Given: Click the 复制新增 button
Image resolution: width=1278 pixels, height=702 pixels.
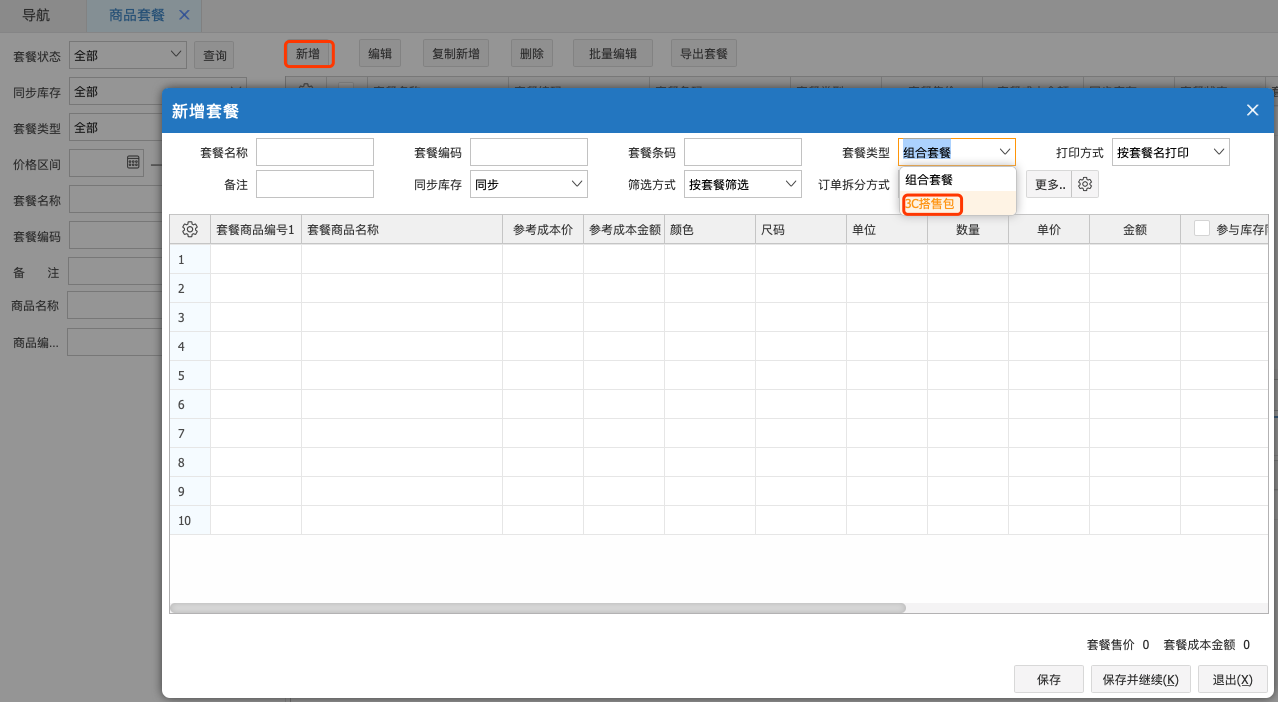Looking at the screenshot, I should (456, 54).
